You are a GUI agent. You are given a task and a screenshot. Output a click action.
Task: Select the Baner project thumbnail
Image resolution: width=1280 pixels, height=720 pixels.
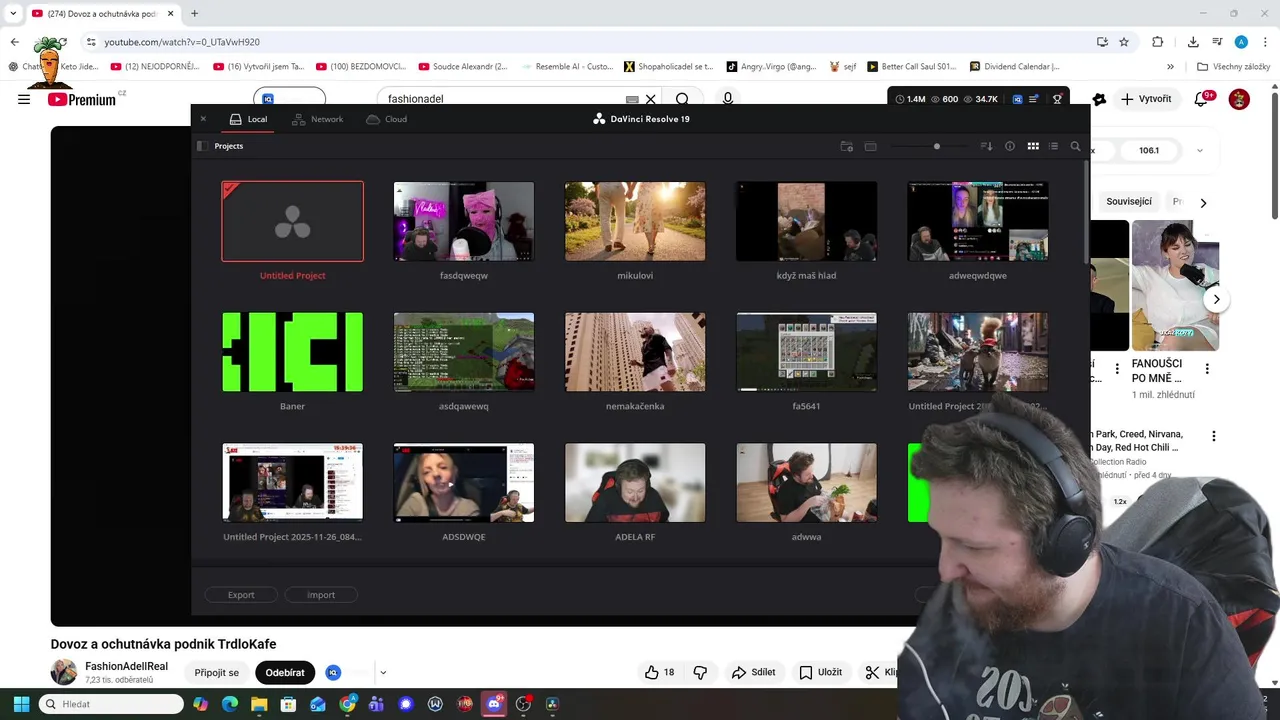[292, 352]
